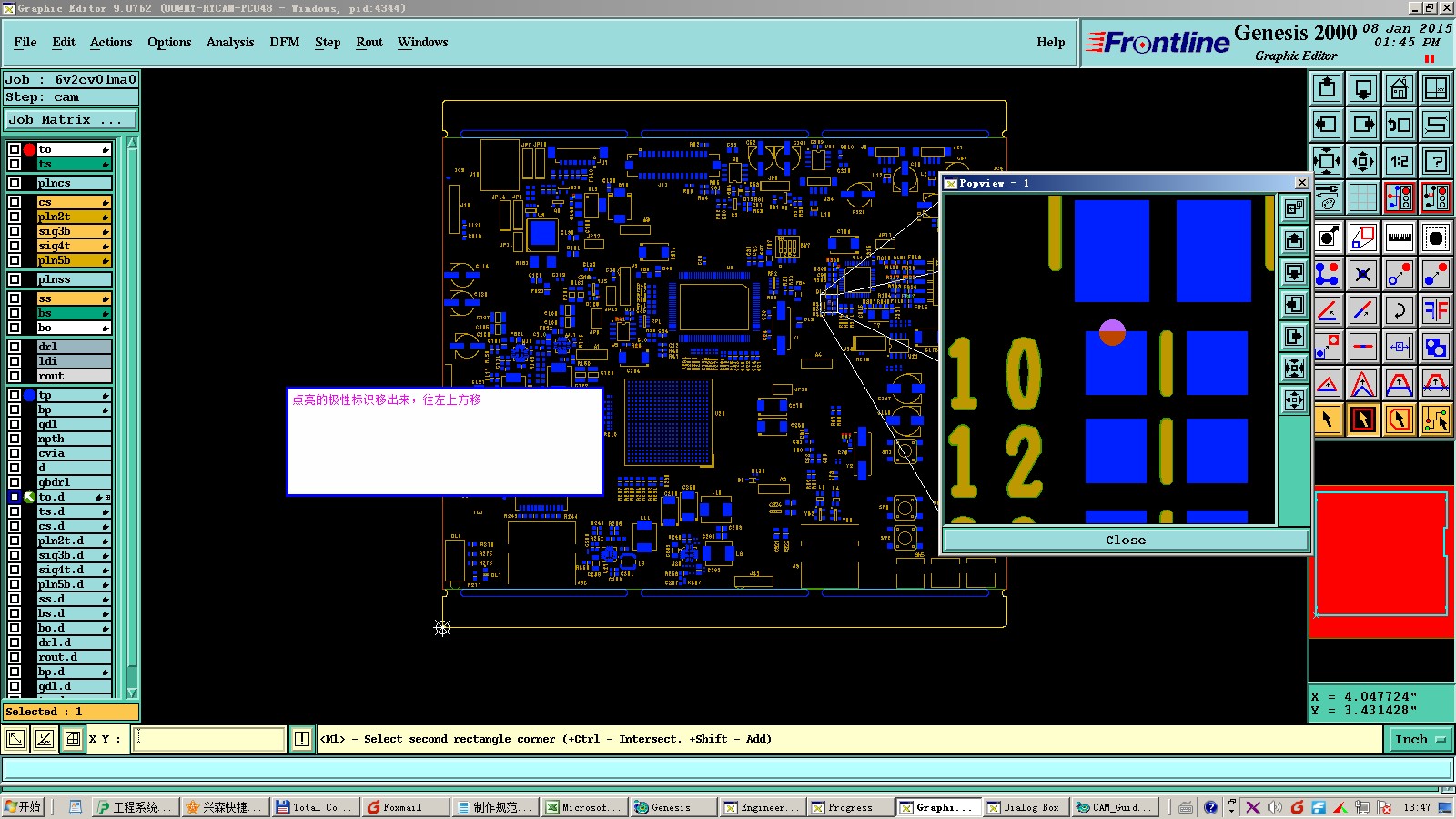Click the pan down arrow icon in main toolbar
This screenshot has width=1456, height=819.
pos(1363,88)
